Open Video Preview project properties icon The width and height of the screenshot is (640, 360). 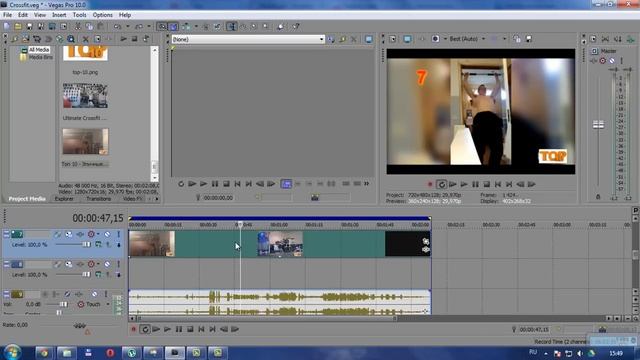[393, 39]
